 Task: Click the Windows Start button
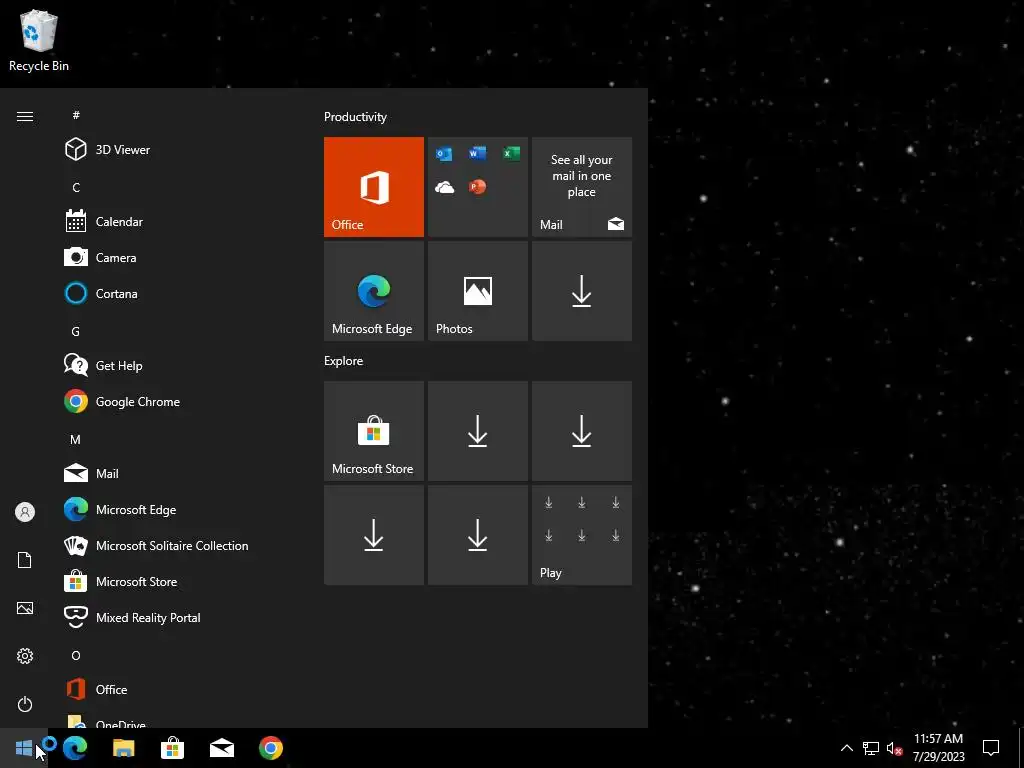tap(24, 748)
